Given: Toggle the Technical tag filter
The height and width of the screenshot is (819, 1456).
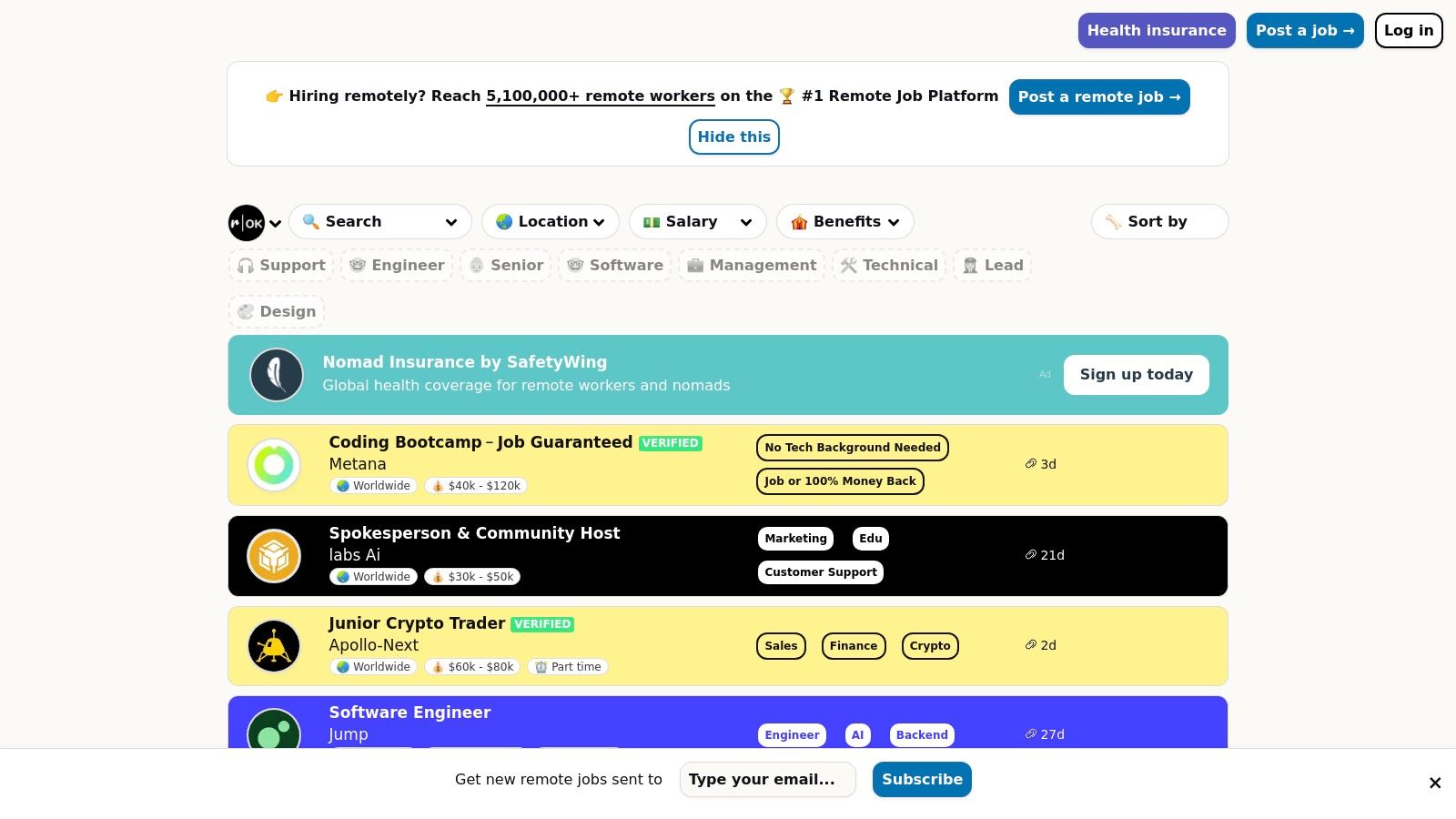Looking at the screenshot, I should (x=889, y=266).
